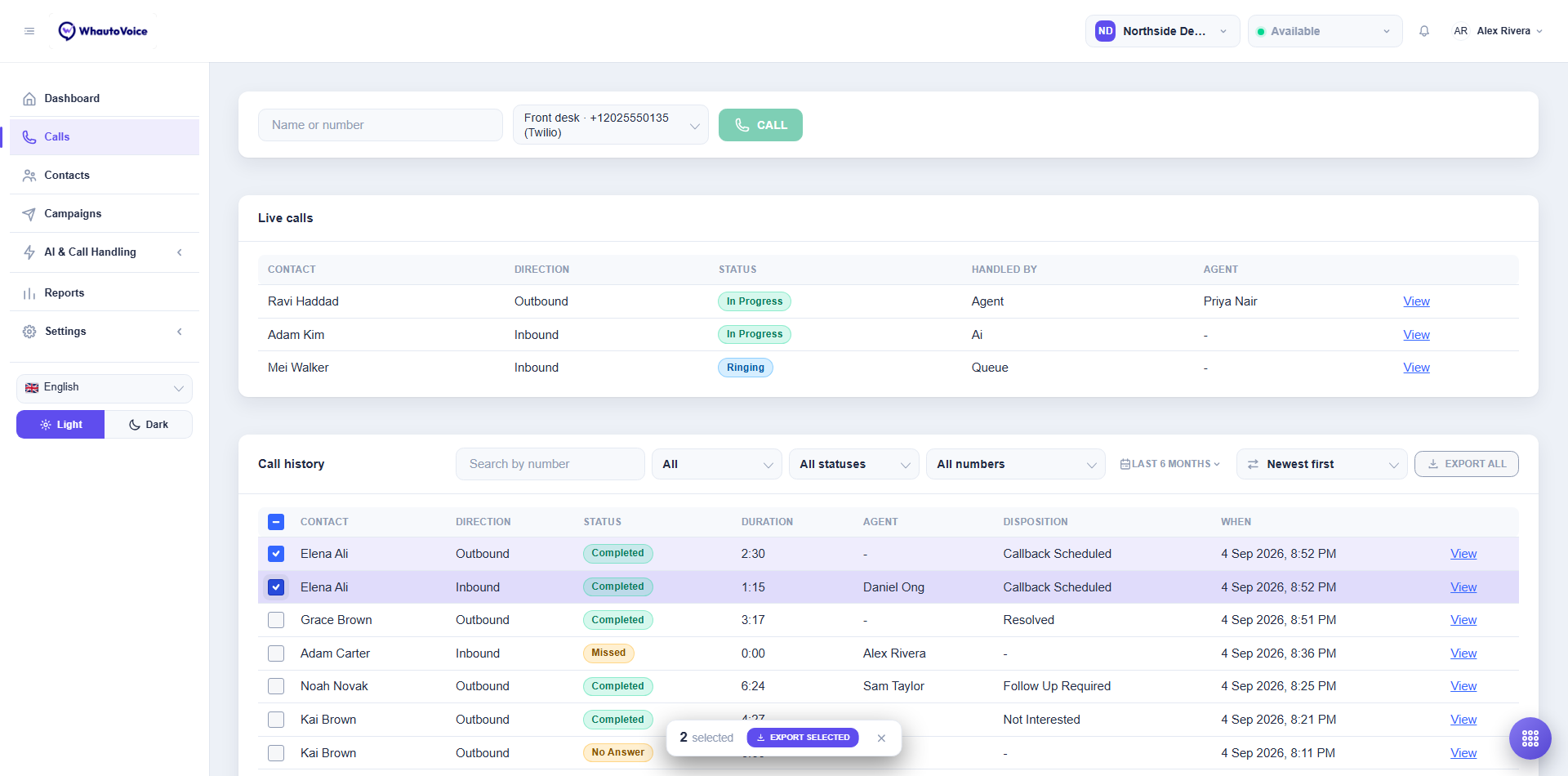This screenshot has width=1568, height=776.
Task: Check the Adam Carter row checkbox
Action: [x=276, y=653]
